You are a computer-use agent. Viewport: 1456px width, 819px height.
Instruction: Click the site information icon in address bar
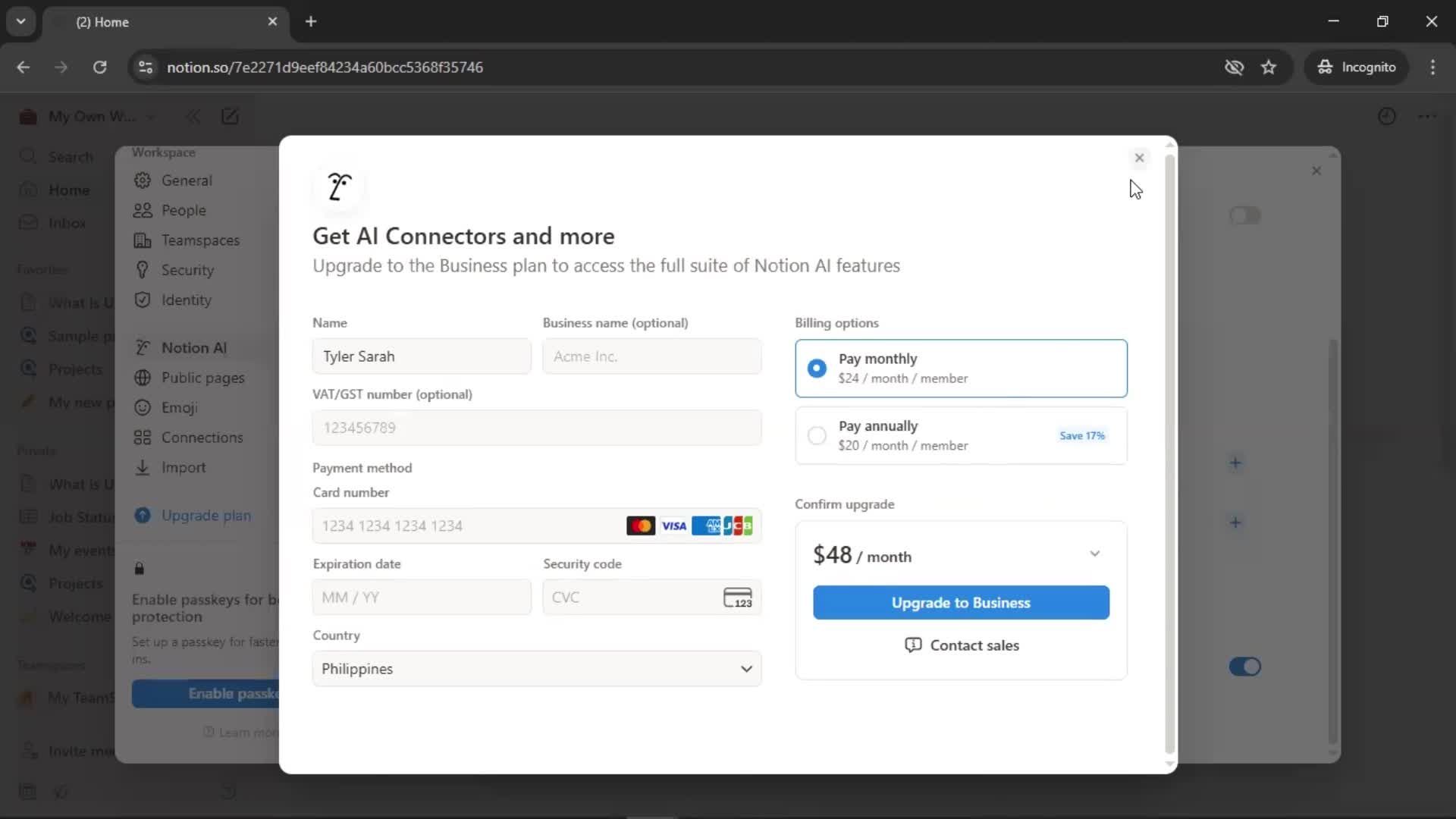click(x=146, y=67)
